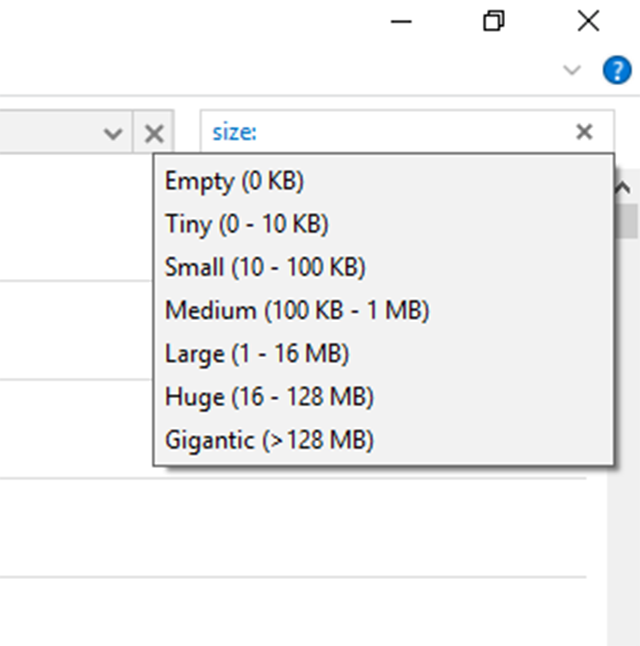Select Medium (100 KB - 1 MB)
This screenshot has width=640, height=646.
(x=297, y=311)
